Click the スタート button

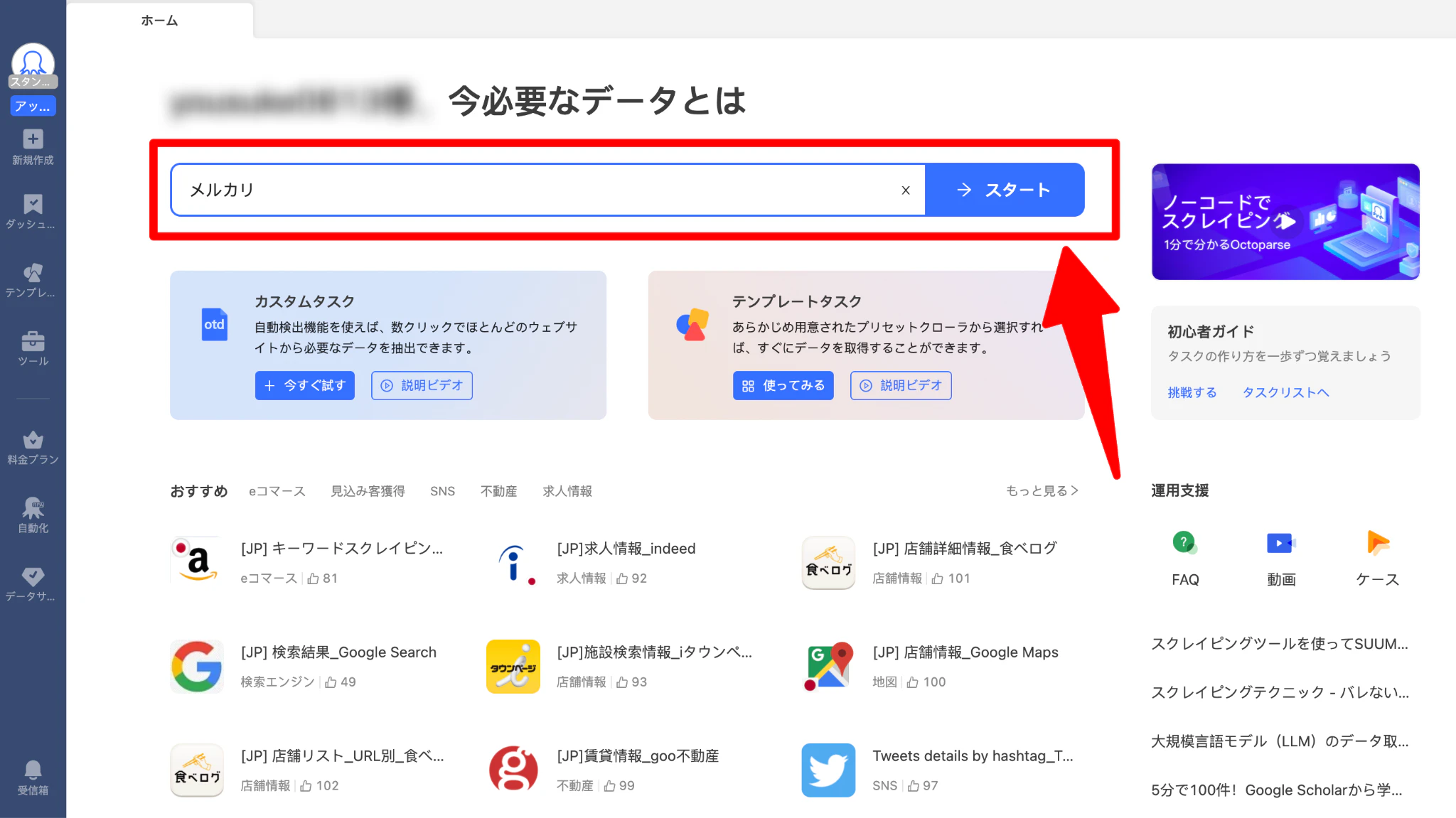(x=1005, y=190)
